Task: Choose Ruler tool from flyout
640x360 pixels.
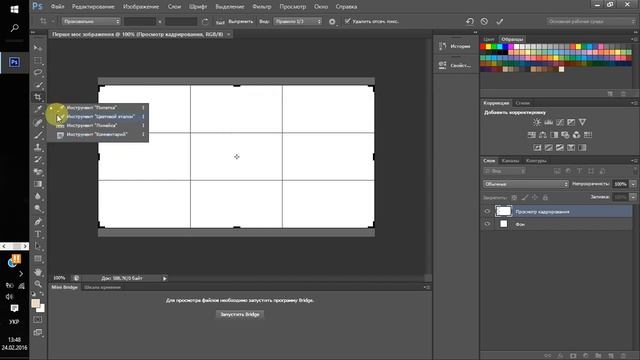Action: tap(97, 125)
